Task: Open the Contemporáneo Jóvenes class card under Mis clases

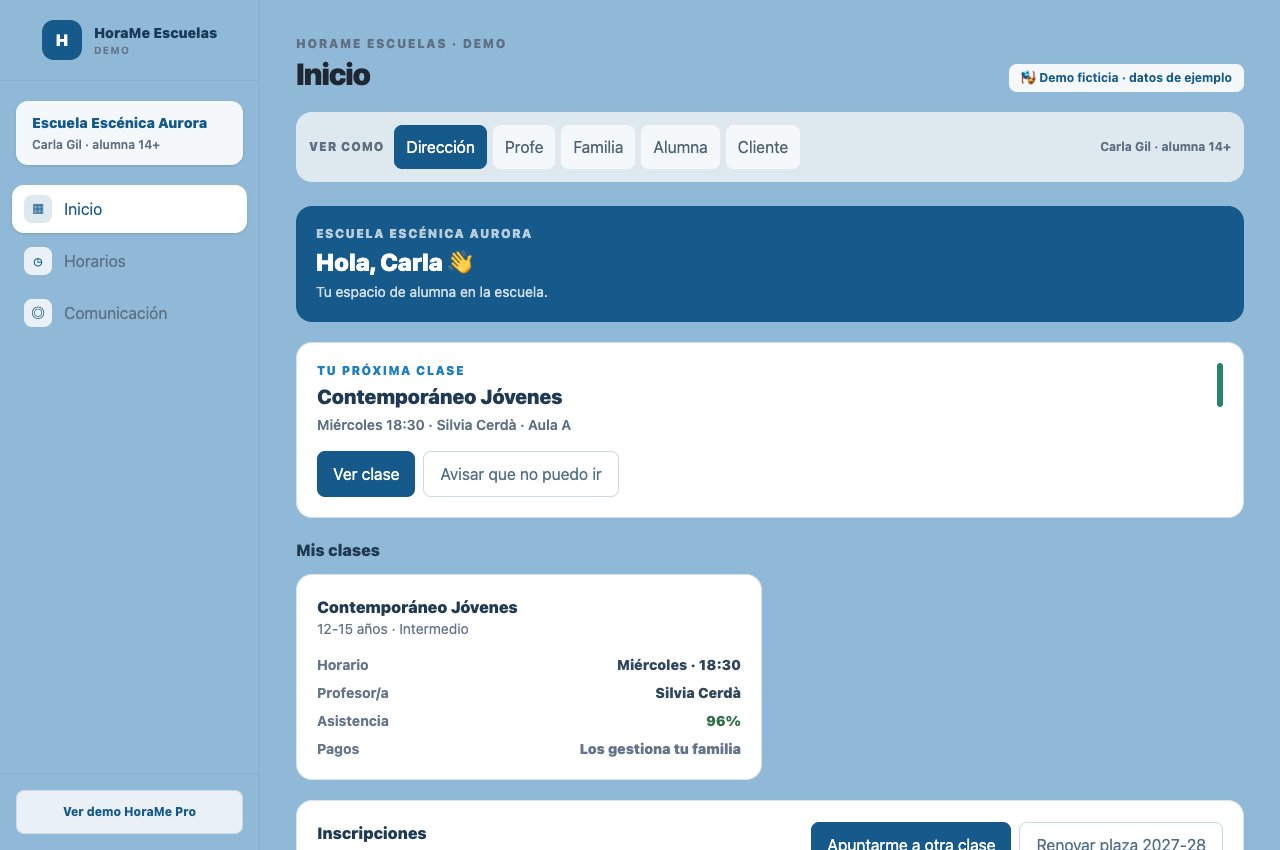Action: pos(529,677)
